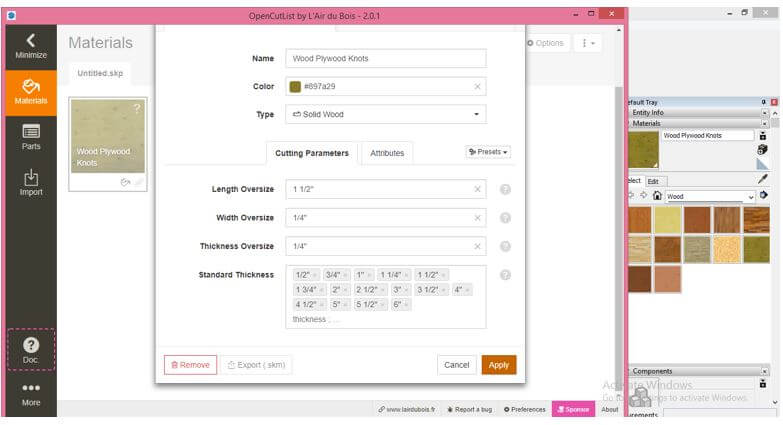
Task: Select the olive green wood swatch
Action: coord(757,249)
